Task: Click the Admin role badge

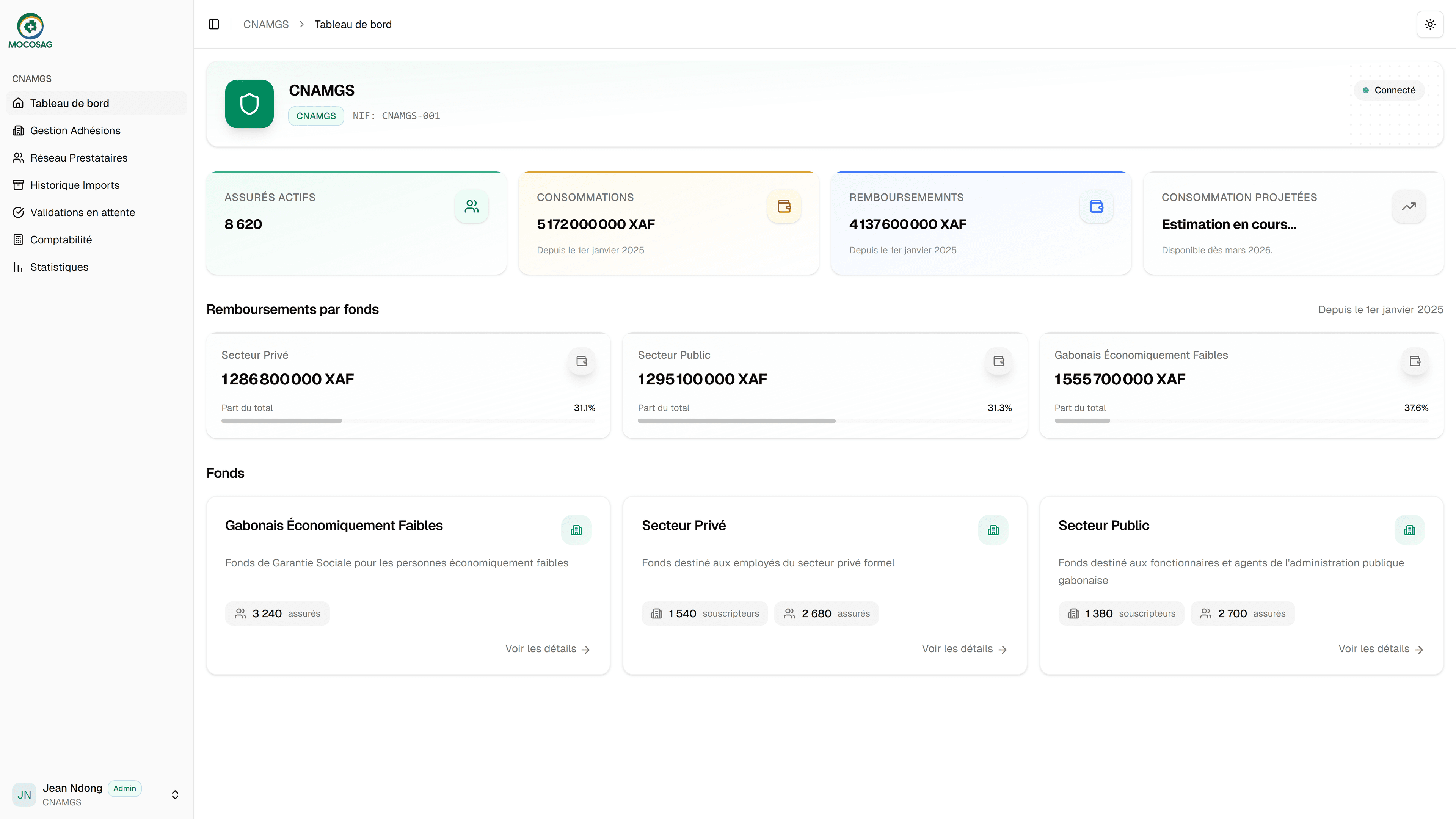Action: tap(124, 789)
